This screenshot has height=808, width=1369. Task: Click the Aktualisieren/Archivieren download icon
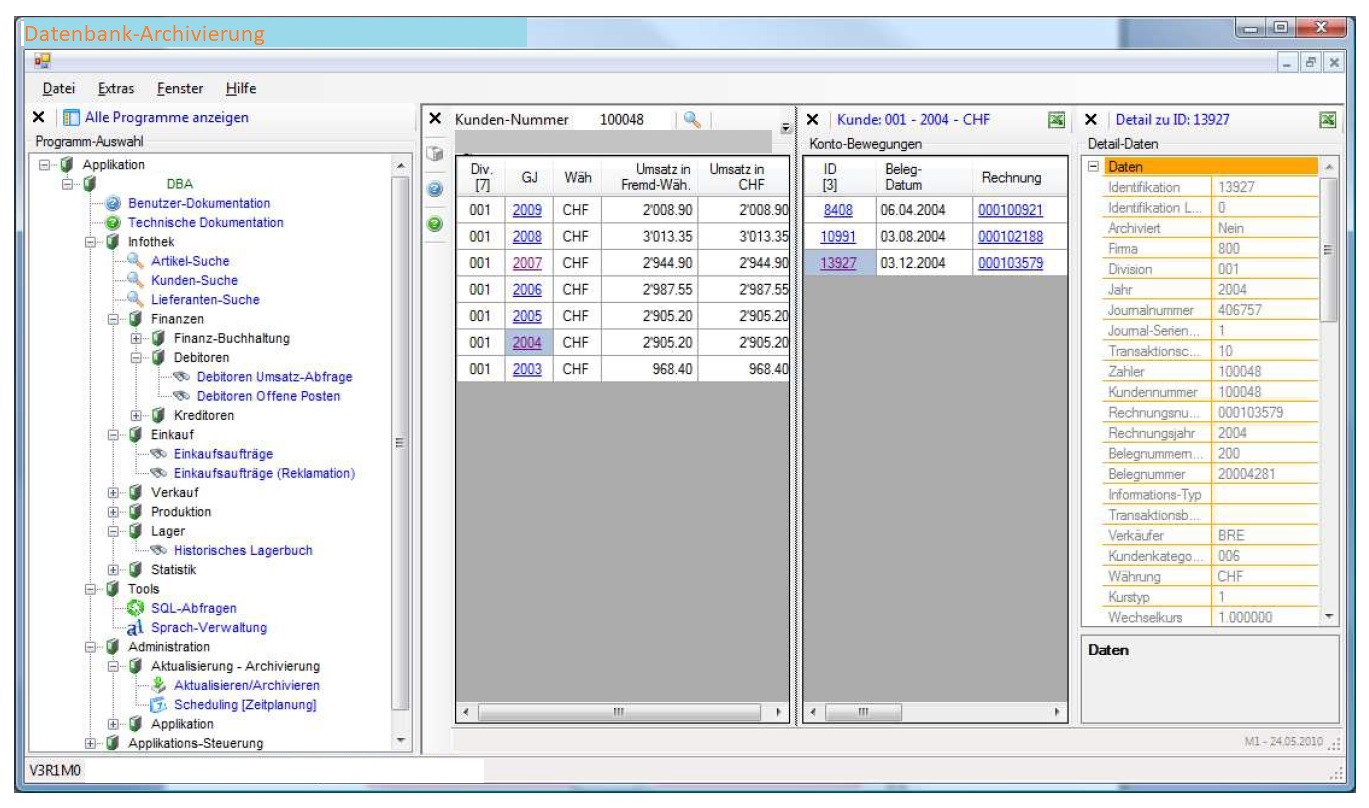[x=157, y=685]
